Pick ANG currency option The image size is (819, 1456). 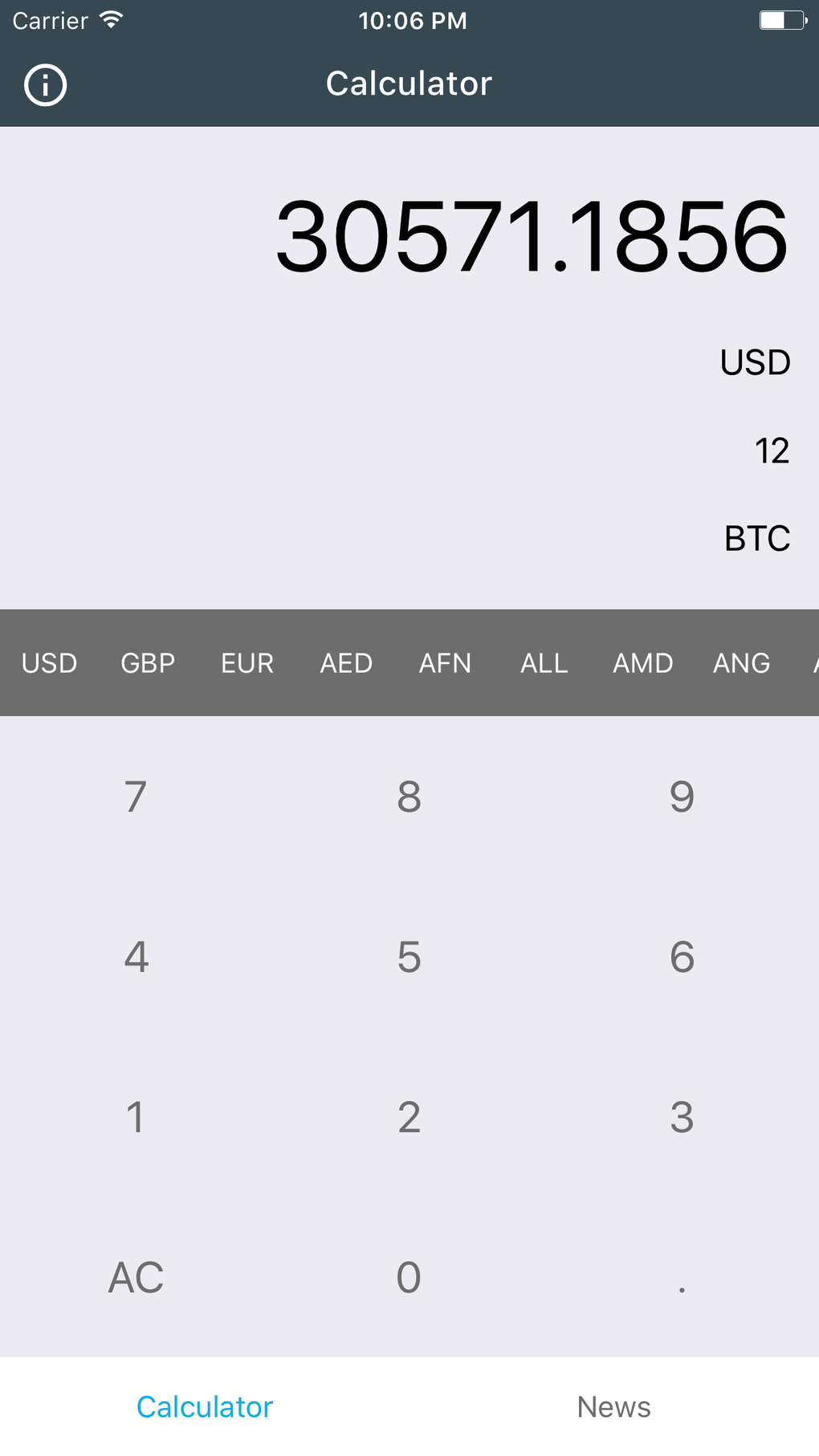pos(741,663)
